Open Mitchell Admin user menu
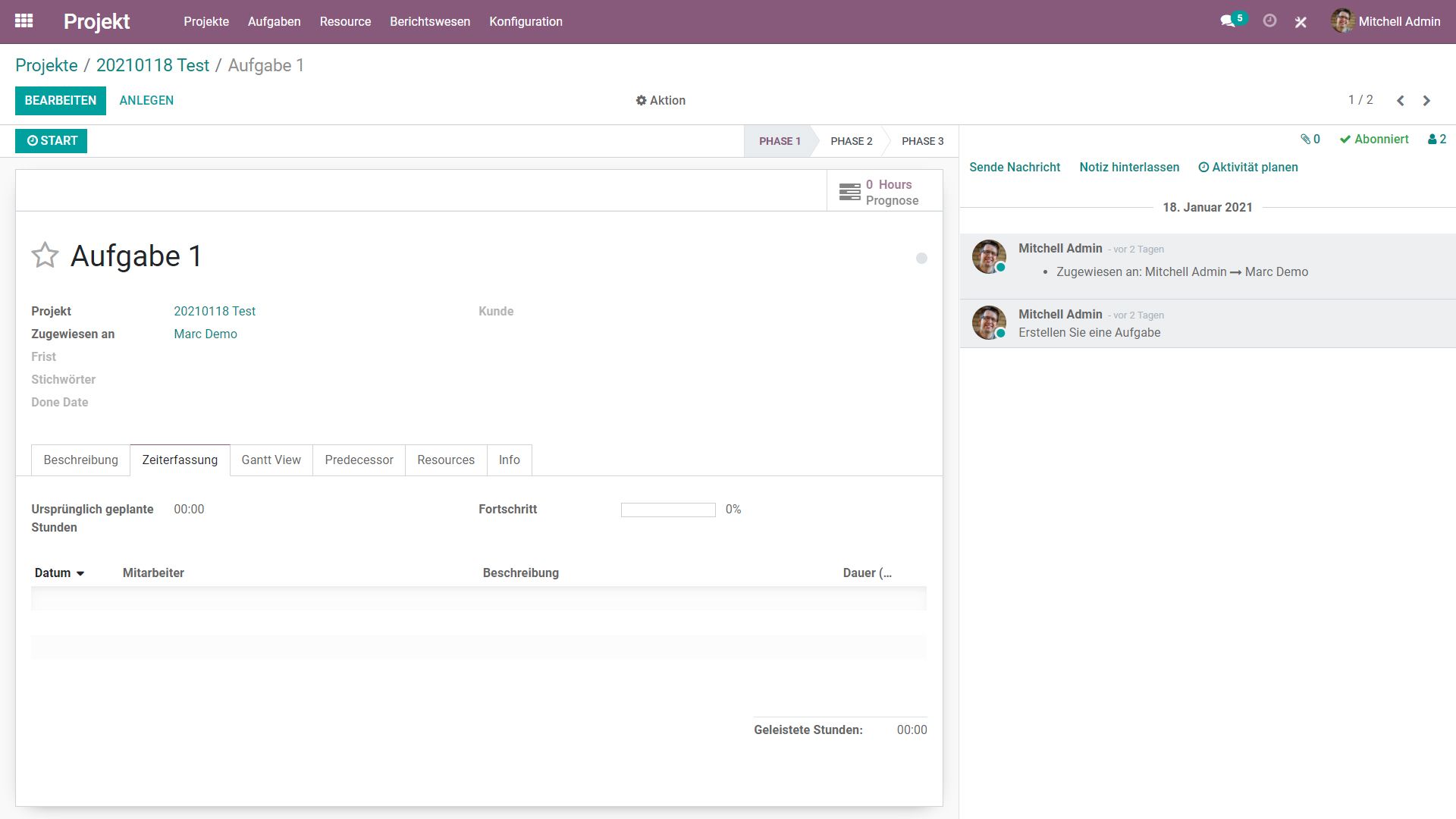The height and width of the screenshot is (819, 1456). click(x=1385, y=21)
